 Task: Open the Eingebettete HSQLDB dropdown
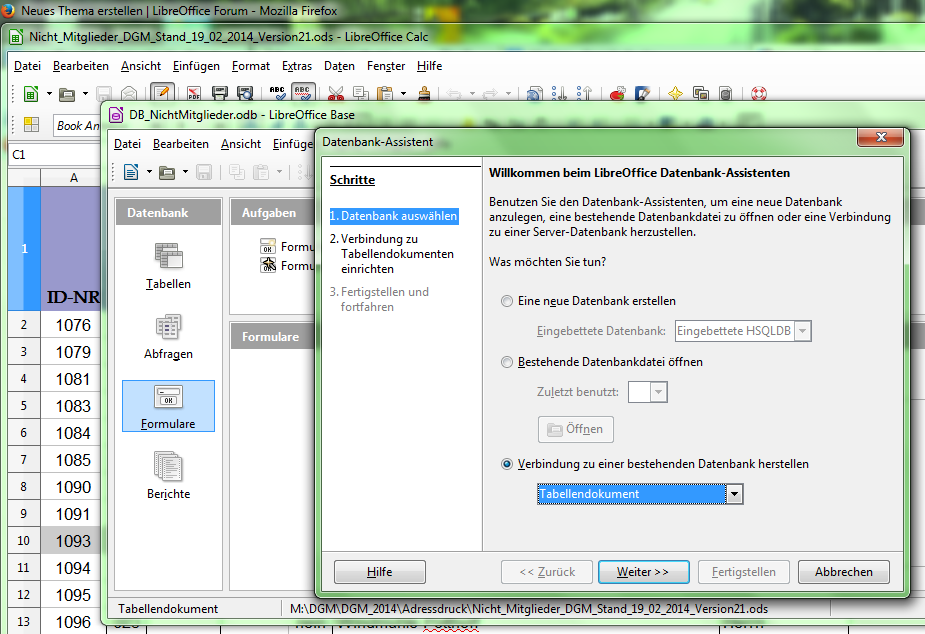pos(802,331)
